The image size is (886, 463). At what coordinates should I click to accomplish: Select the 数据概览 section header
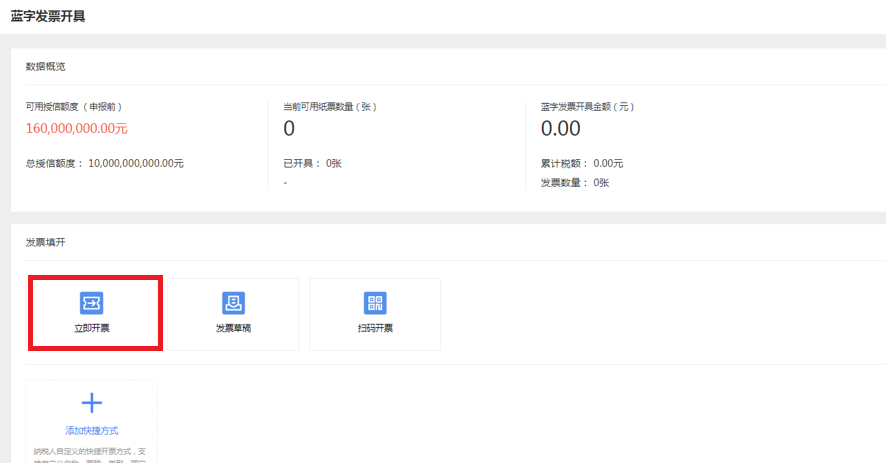(45, 67)
